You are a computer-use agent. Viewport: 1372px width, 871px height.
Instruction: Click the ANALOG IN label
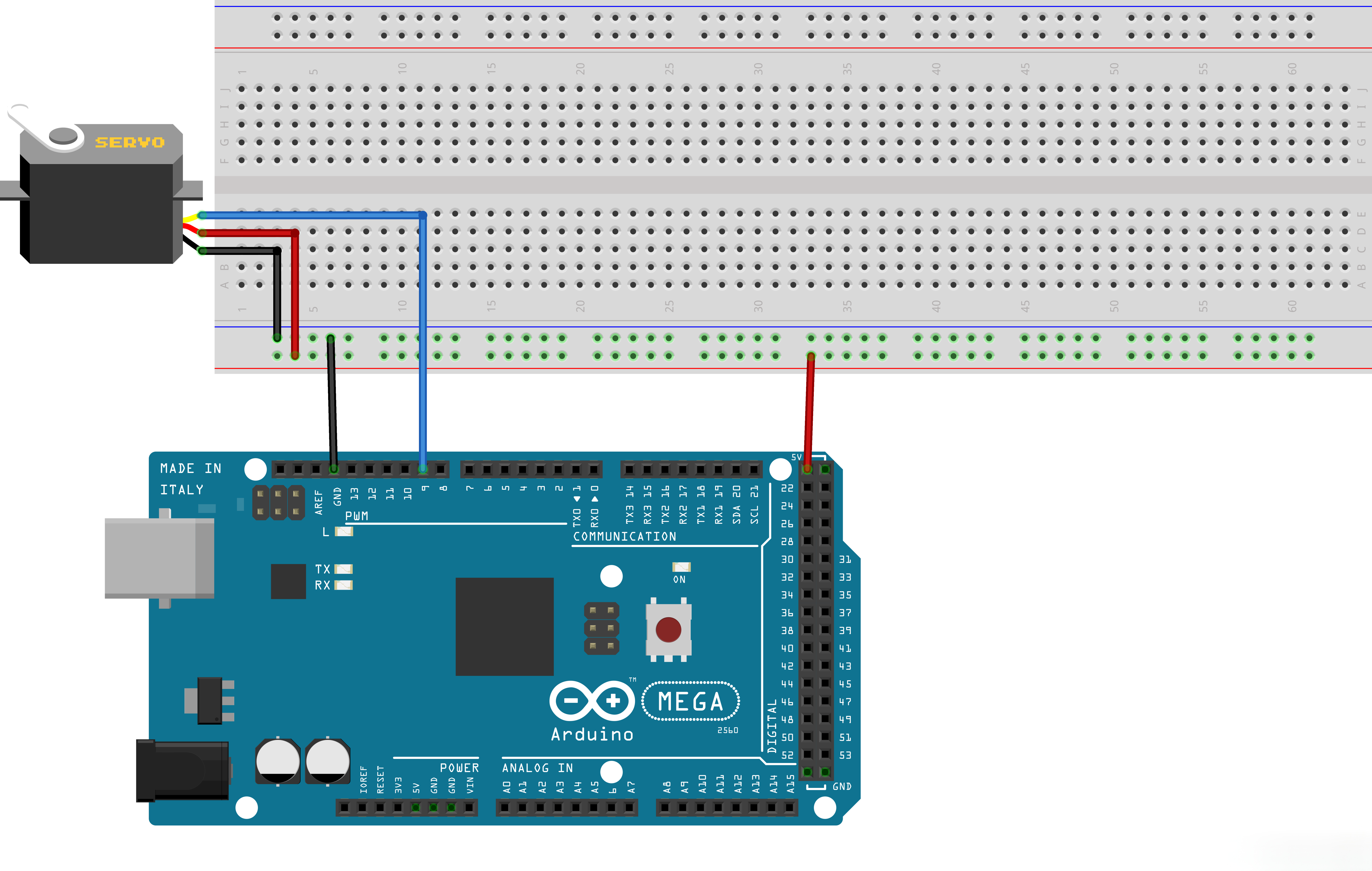(x=537, y=768)
